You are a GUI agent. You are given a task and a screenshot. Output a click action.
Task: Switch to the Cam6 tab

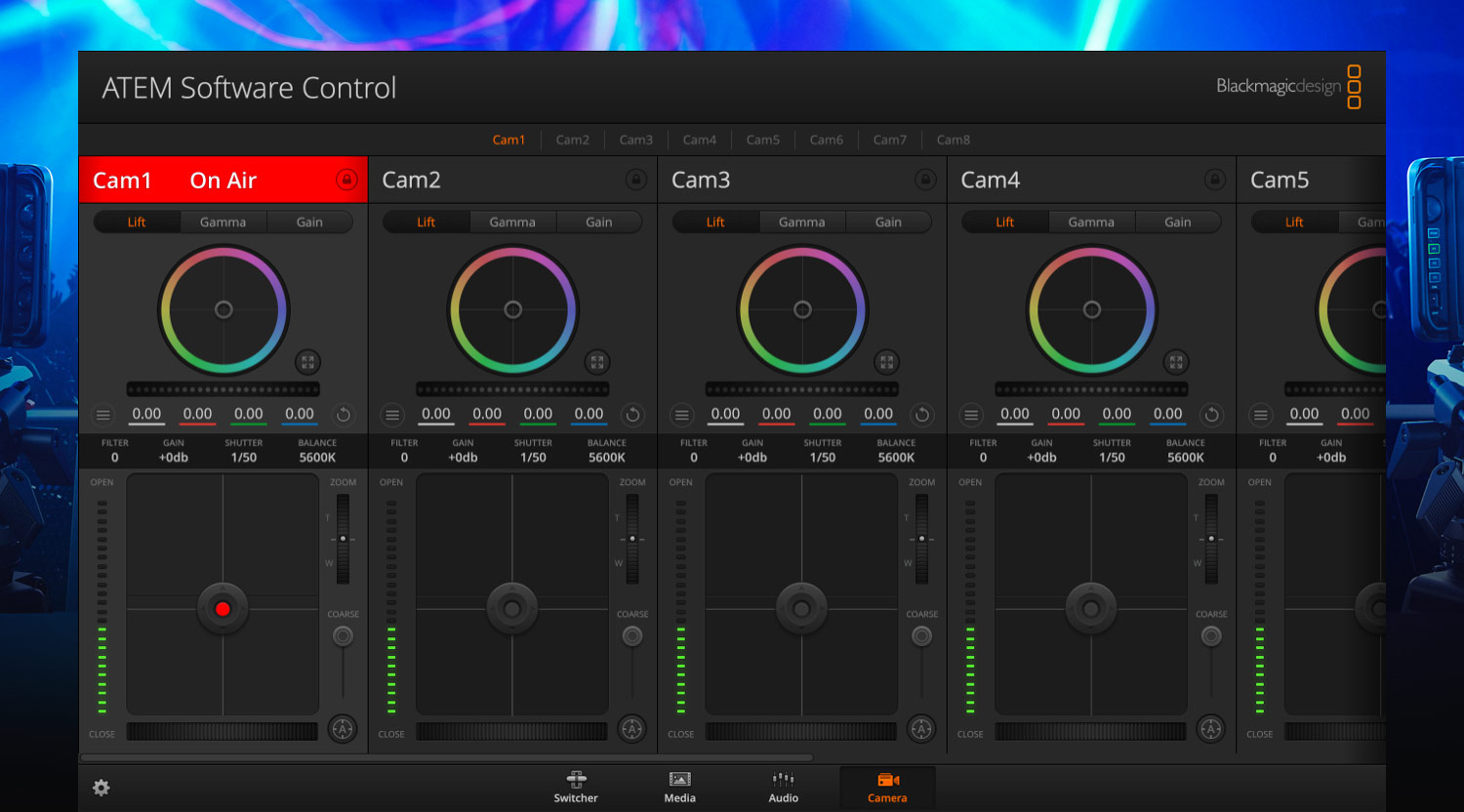pyautogui.click(x=826, y=140)
